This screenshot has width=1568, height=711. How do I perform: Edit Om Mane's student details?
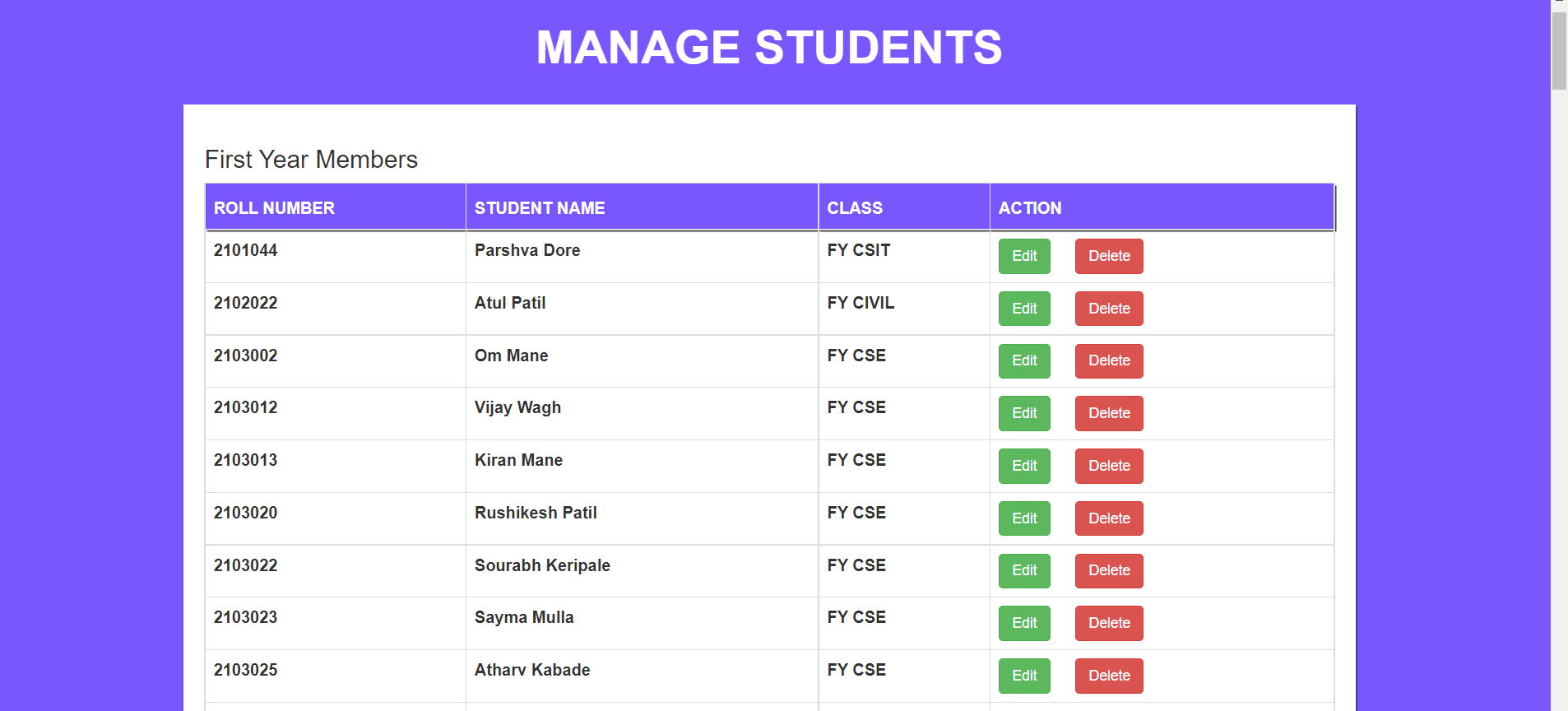tap(1023, 360)
